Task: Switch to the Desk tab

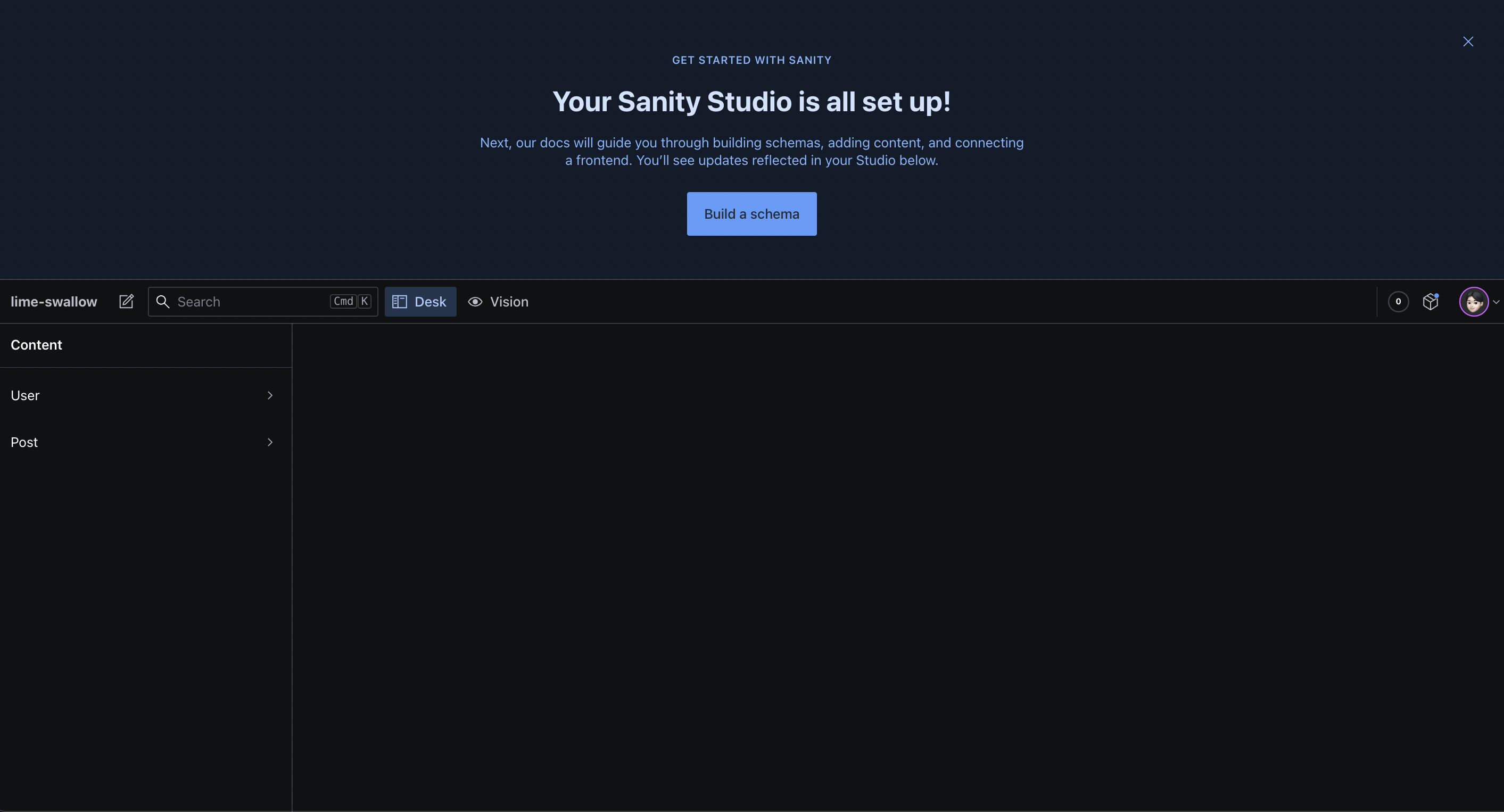Action: coord(429,301)
